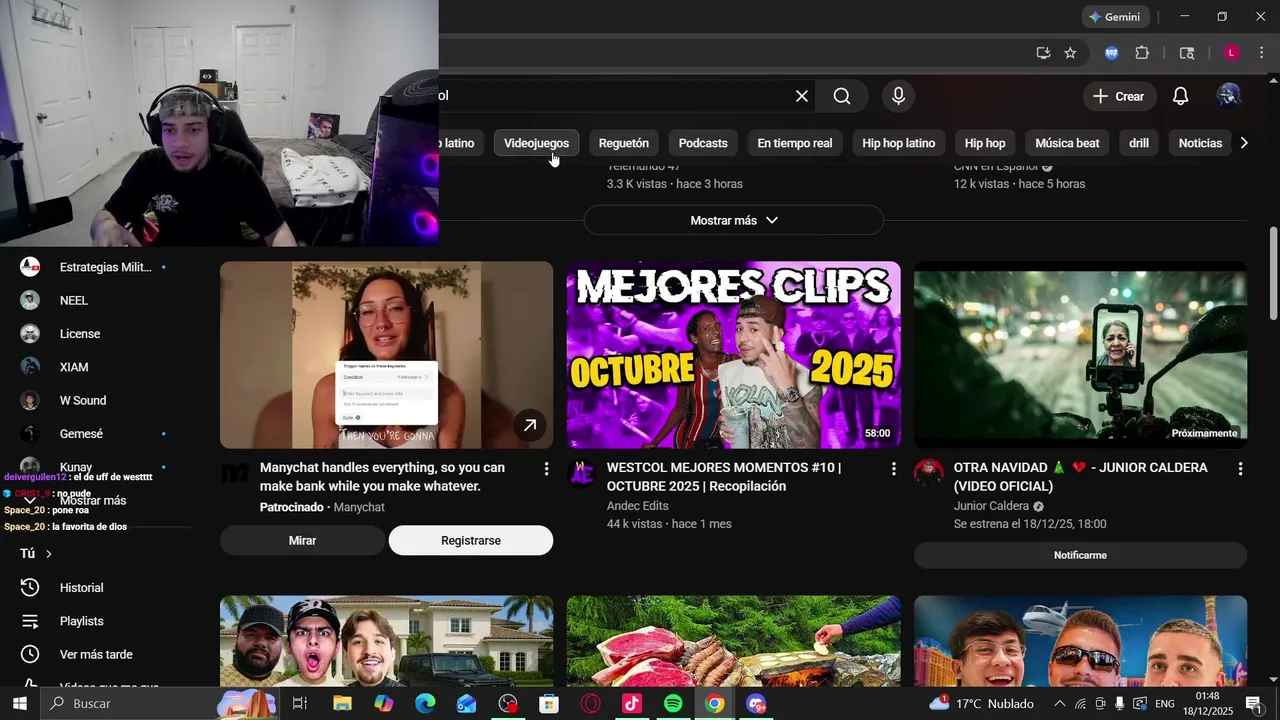Screen dimensions: 1280x720
Task: Click the install app icon in address bar
Action: click(x=1043, y=53)
